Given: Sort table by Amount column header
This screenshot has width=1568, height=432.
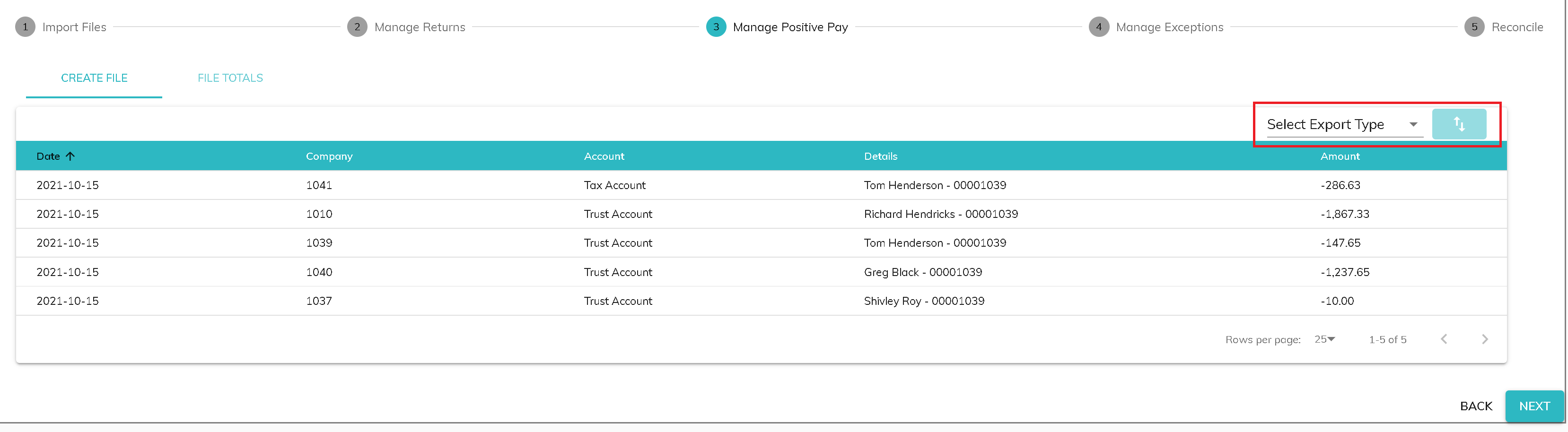Looking at the screenshot, I should 1339,156.
